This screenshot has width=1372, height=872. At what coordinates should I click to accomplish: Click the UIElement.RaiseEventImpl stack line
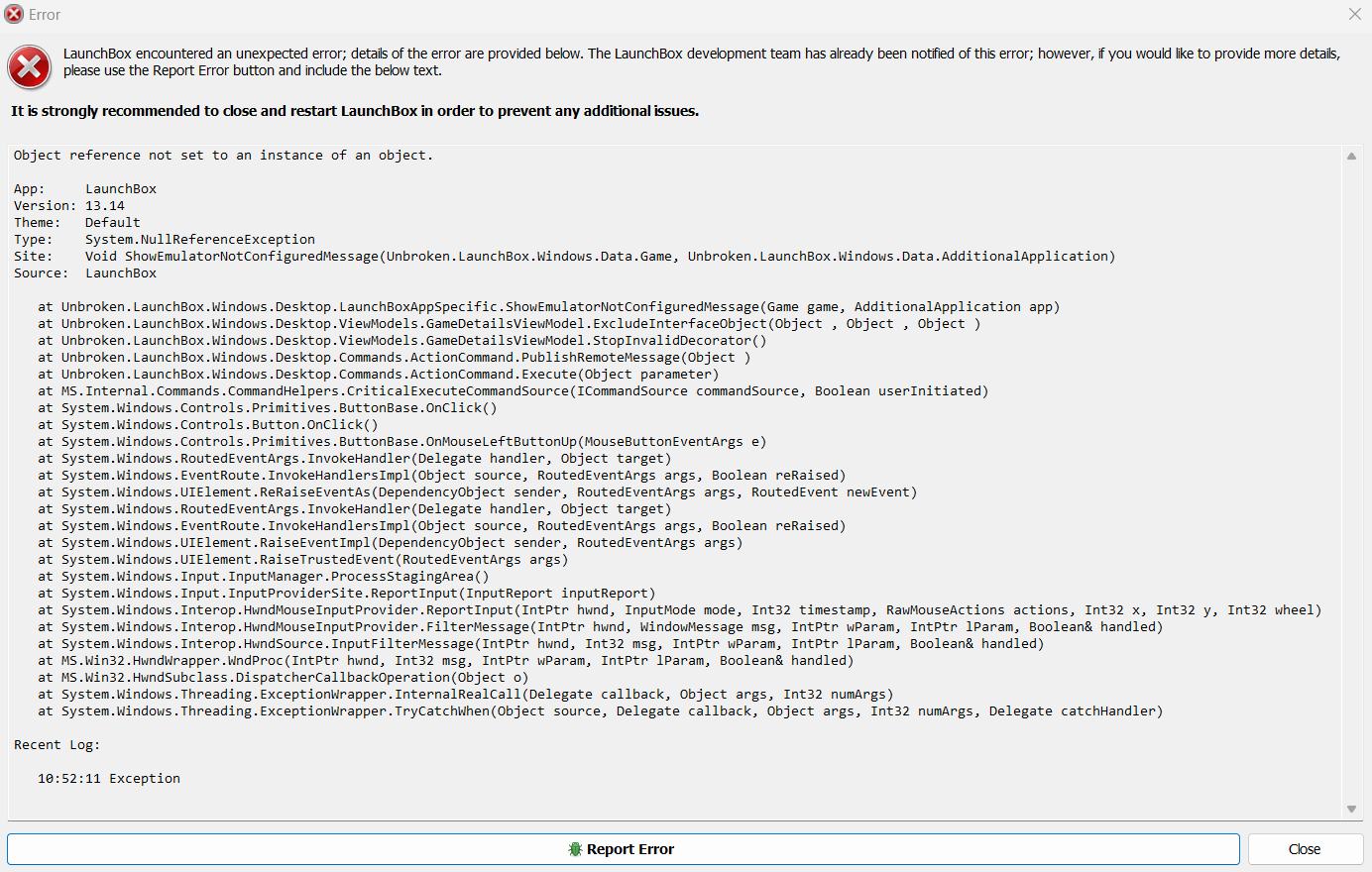(391, 543)
